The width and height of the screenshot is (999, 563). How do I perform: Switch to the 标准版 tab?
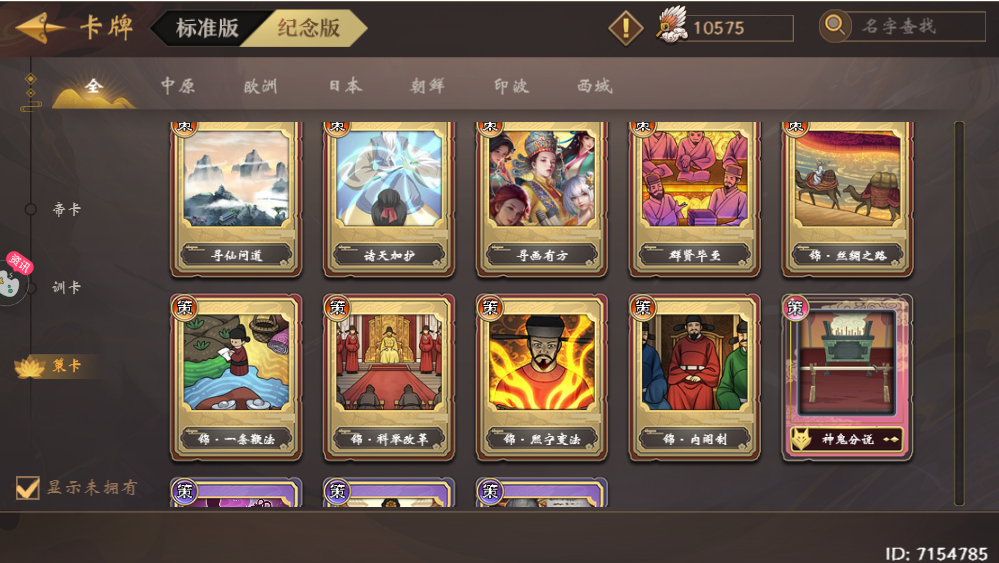(x=206, y=28)
